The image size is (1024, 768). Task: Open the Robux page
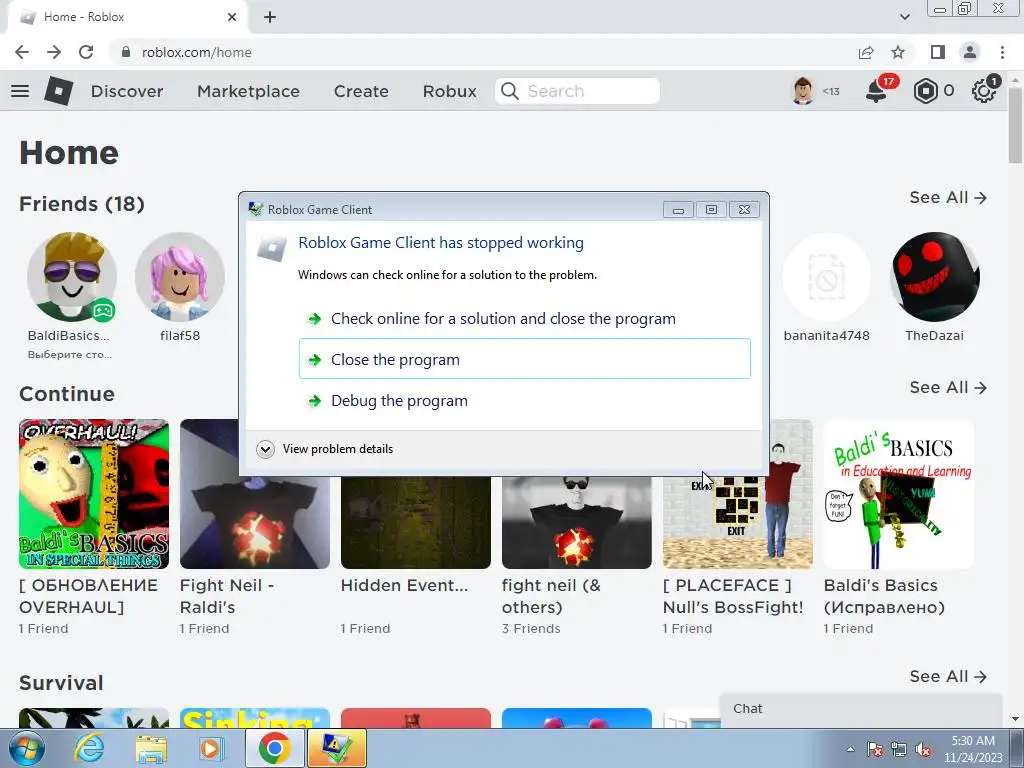[449, 91]
